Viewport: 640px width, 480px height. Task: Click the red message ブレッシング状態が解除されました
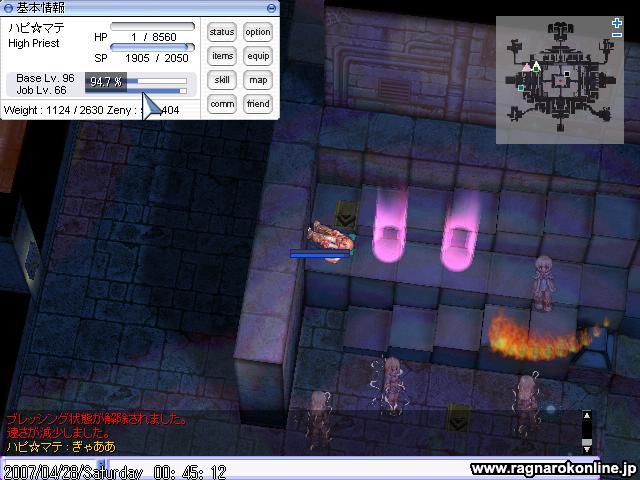point(96,419)
